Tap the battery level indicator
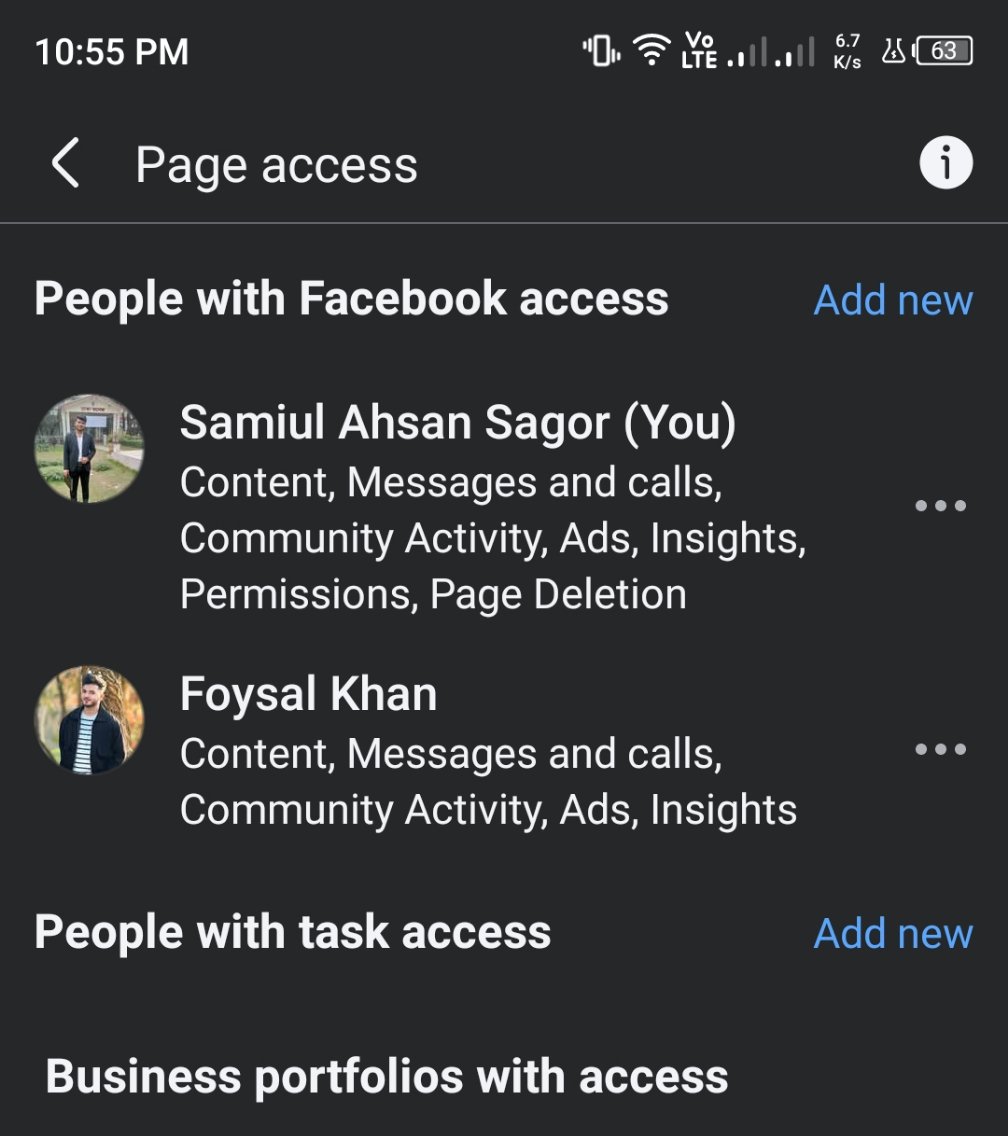This screenshot has height=1136, width=1008. (x=943, y=50)
